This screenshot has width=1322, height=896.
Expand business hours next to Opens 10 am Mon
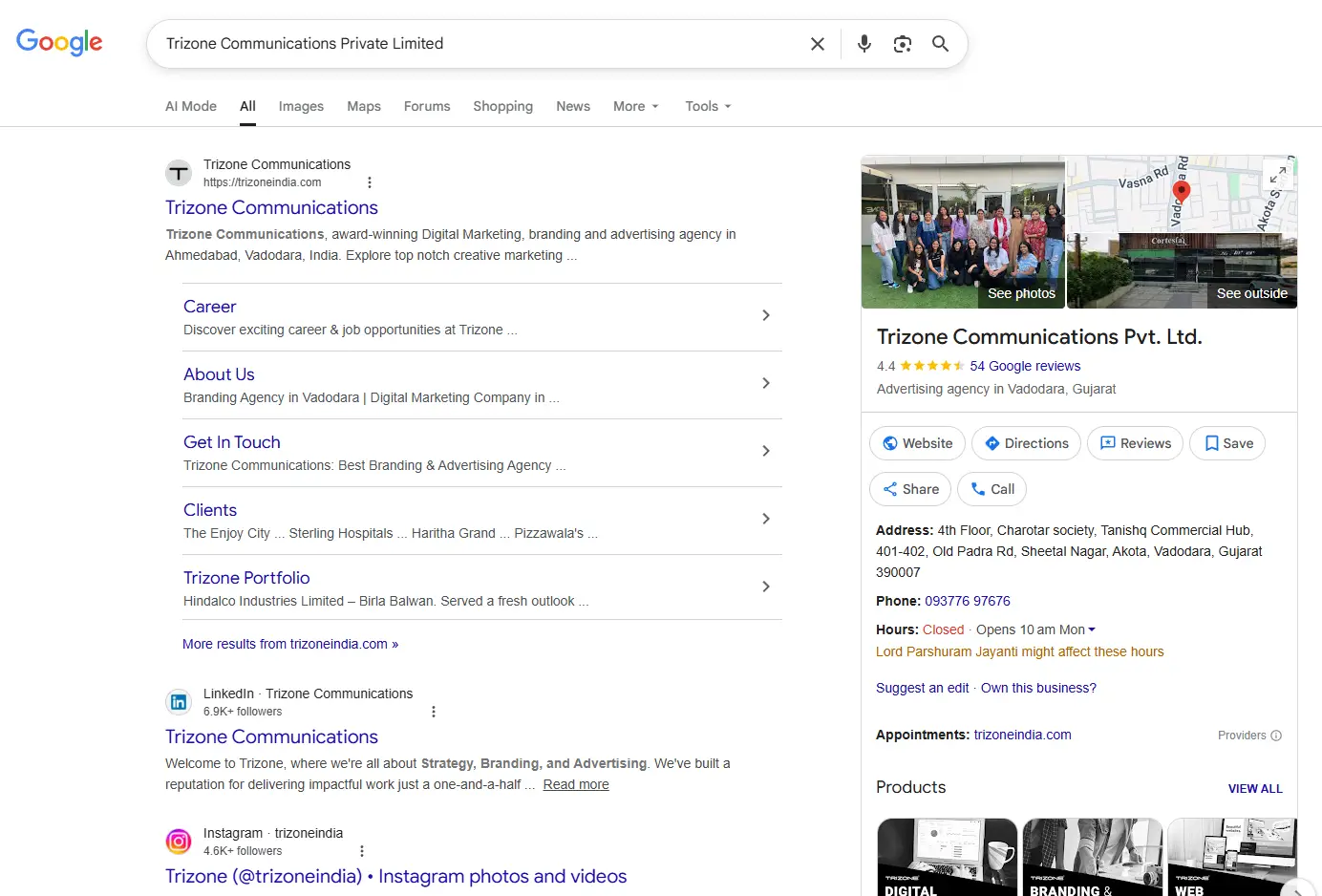point(1092,629)
